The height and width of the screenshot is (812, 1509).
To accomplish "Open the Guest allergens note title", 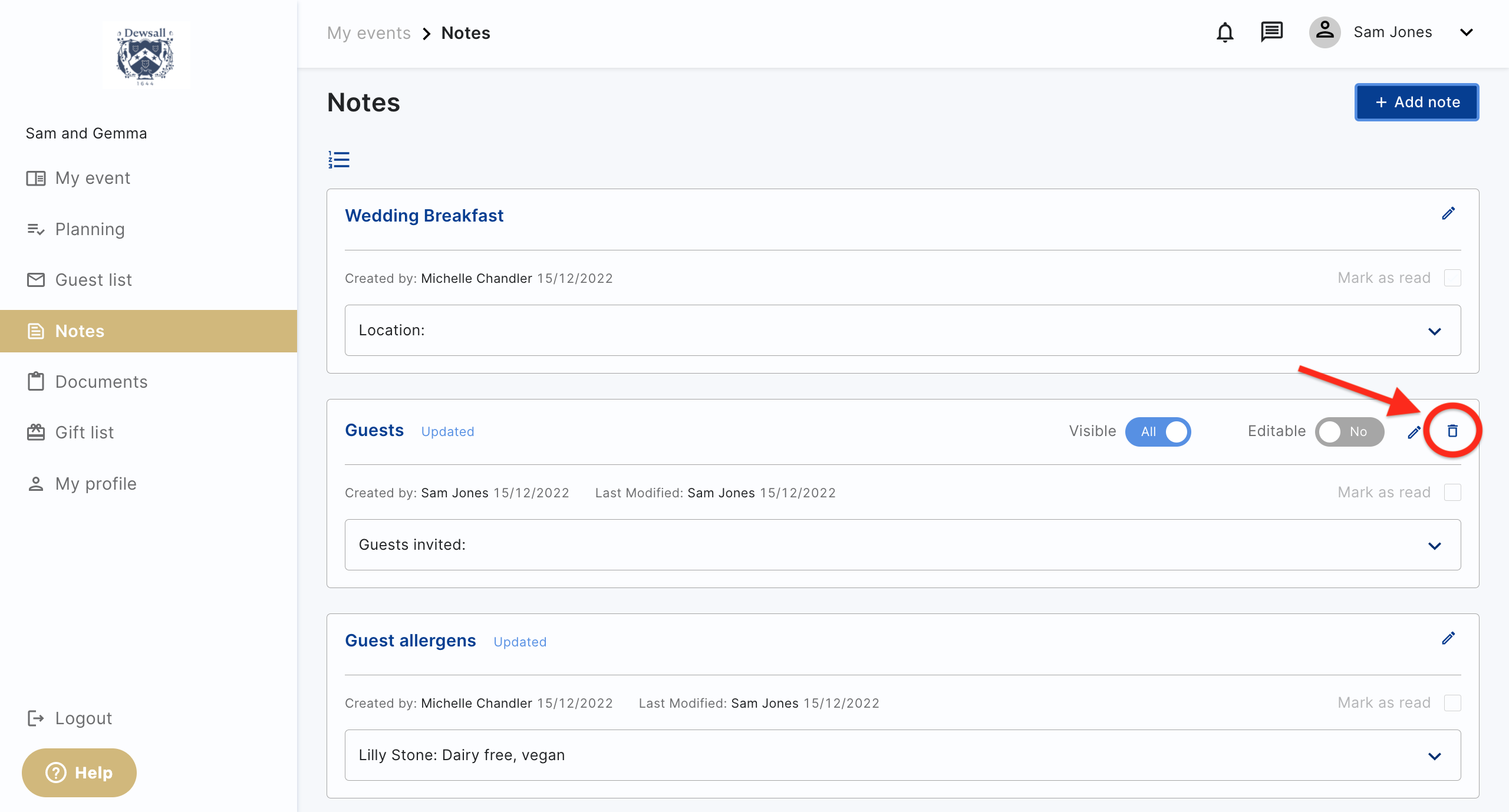I will 410,641.
